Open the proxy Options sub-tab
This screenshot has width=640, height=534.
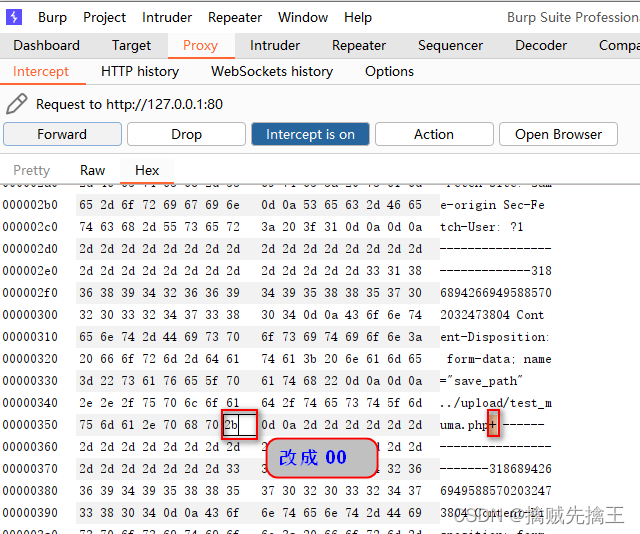point(389,71)
